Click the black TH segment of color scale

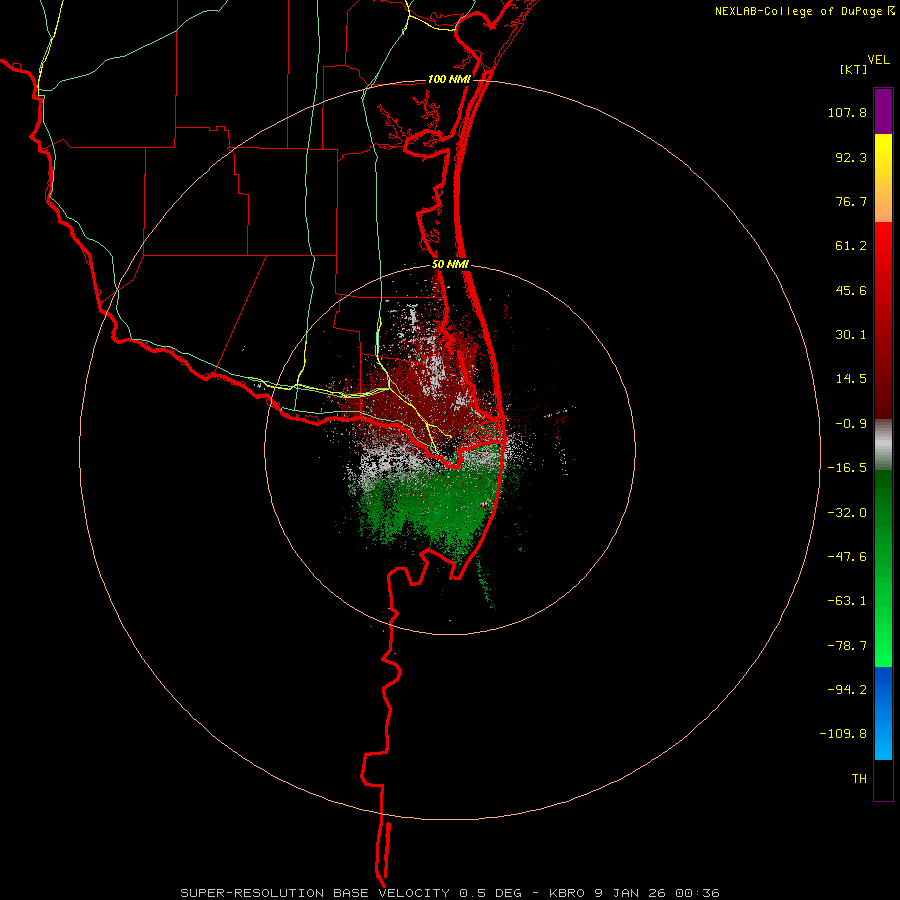click(x=883, y=779)
